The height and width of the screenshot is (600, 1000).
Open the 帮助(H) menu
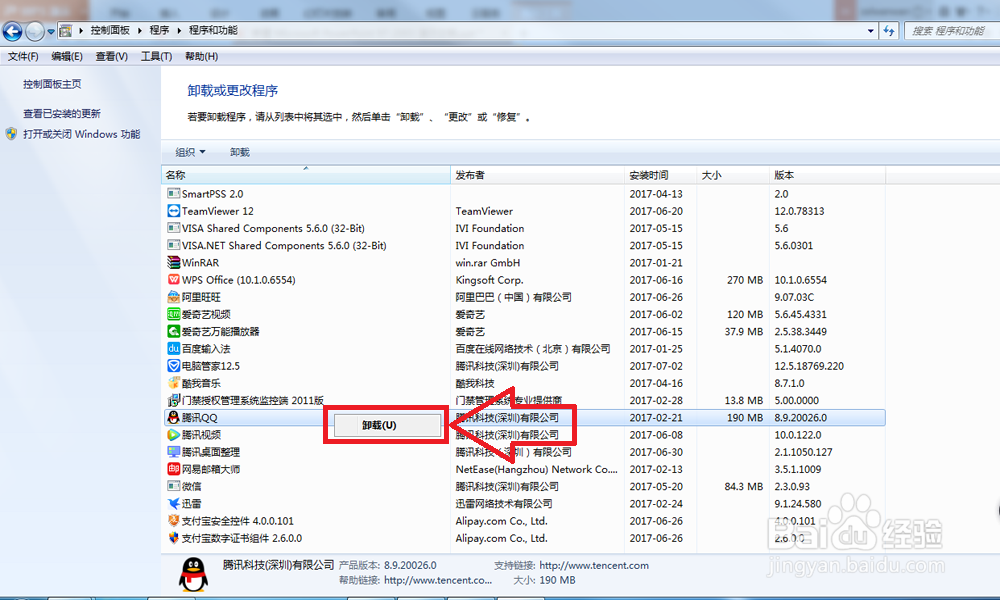point(202,57)
